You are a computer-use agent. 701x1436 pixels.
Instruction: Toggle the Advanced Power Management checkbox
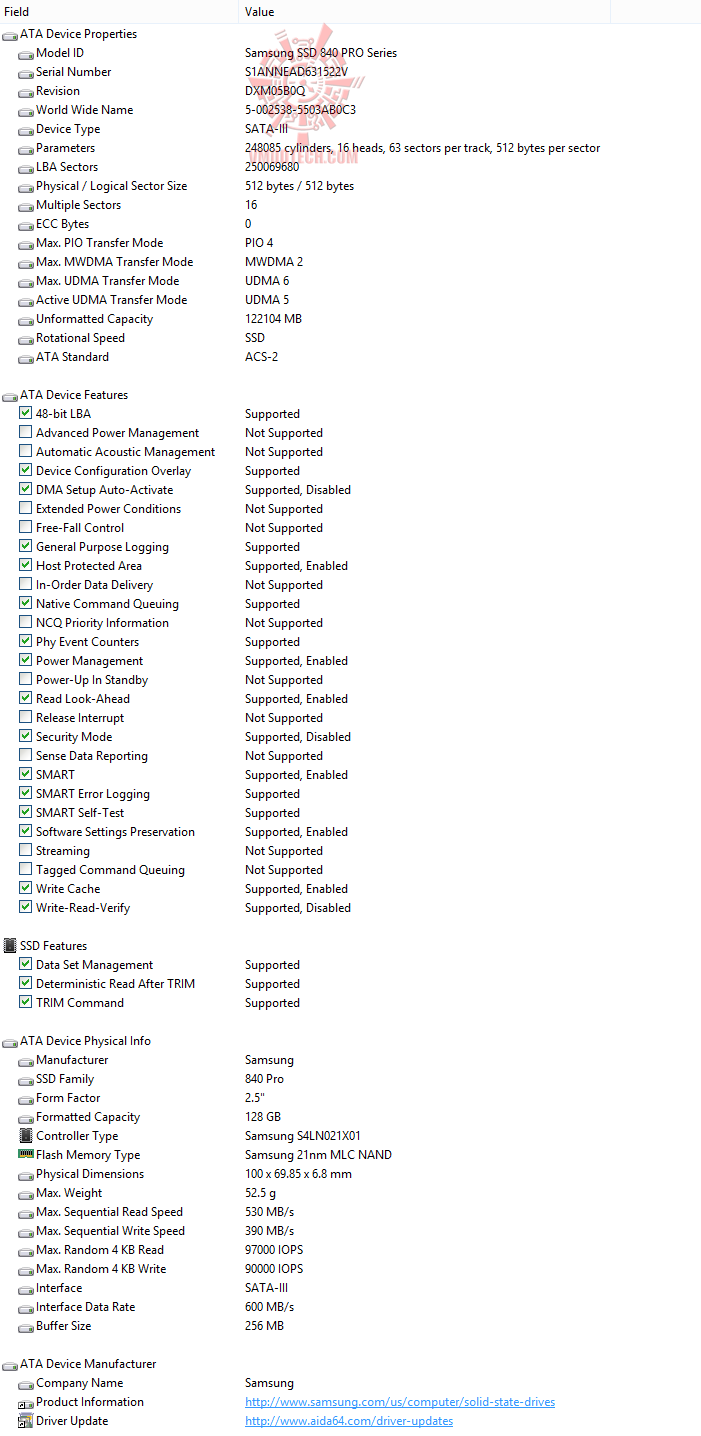click(26, 432)
